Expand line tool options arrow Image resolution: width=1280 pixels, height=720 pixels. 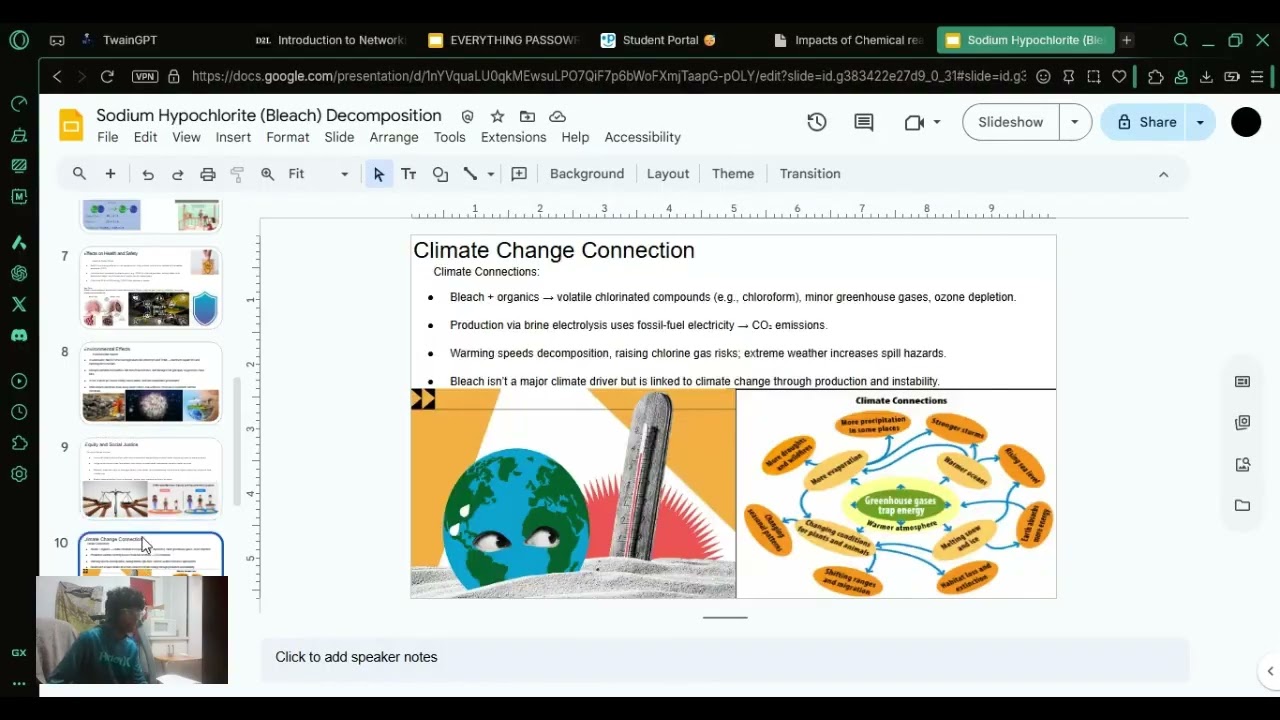(x=491, y=174)
